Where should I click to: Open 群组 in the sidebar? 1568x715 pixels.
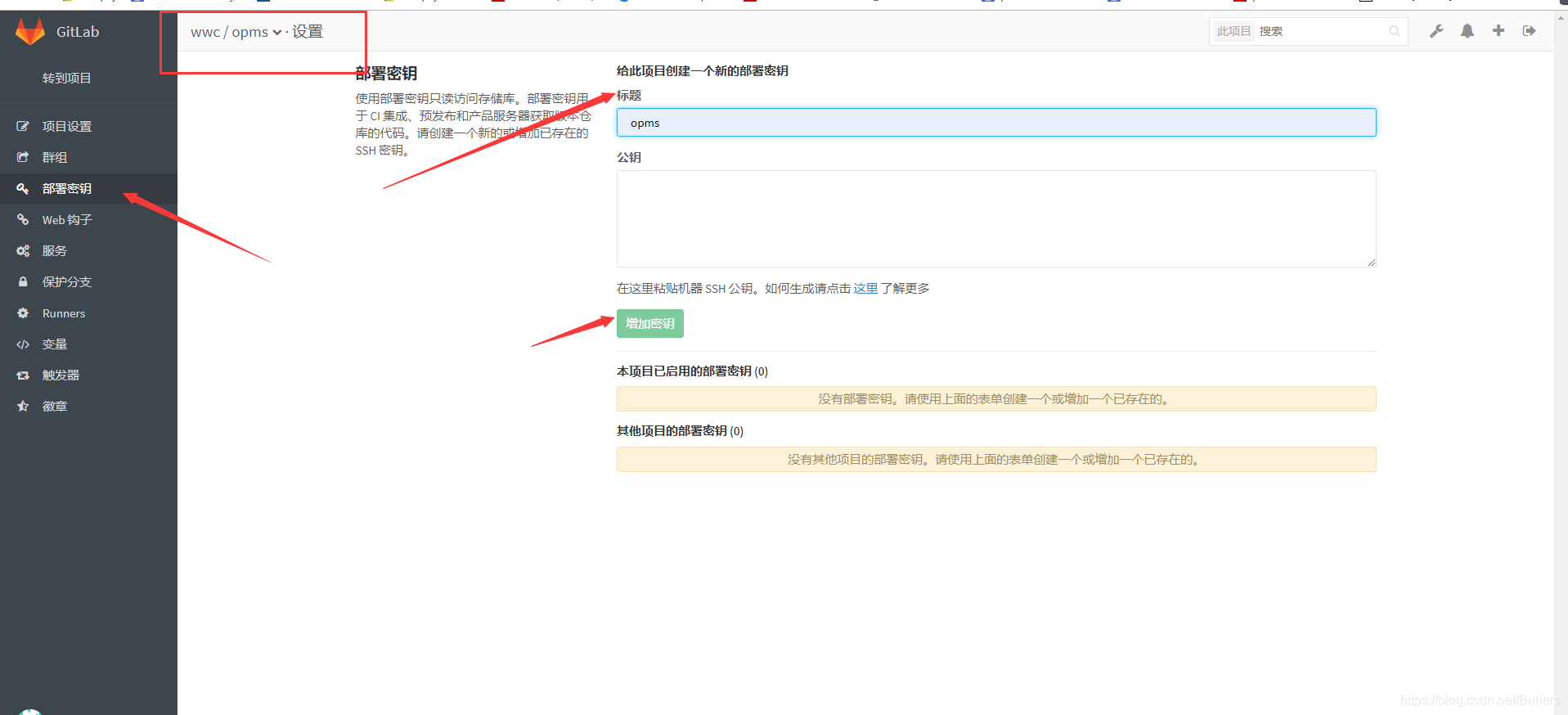[88, 157]
